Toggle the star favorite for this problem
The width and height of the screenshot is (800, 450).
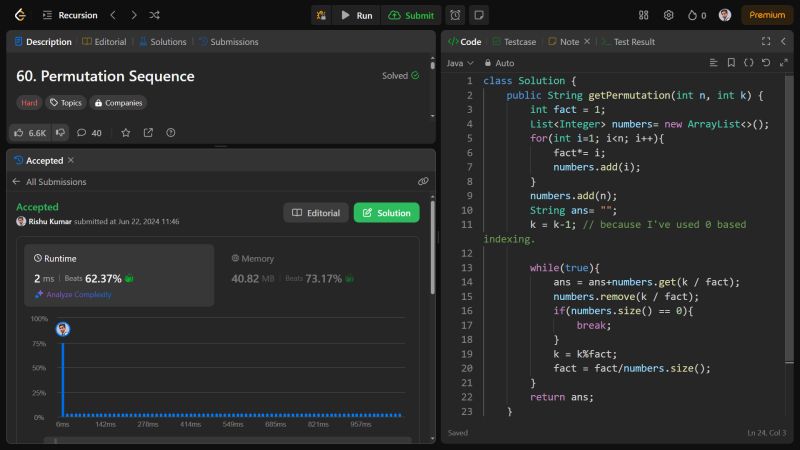coord(125,132)
